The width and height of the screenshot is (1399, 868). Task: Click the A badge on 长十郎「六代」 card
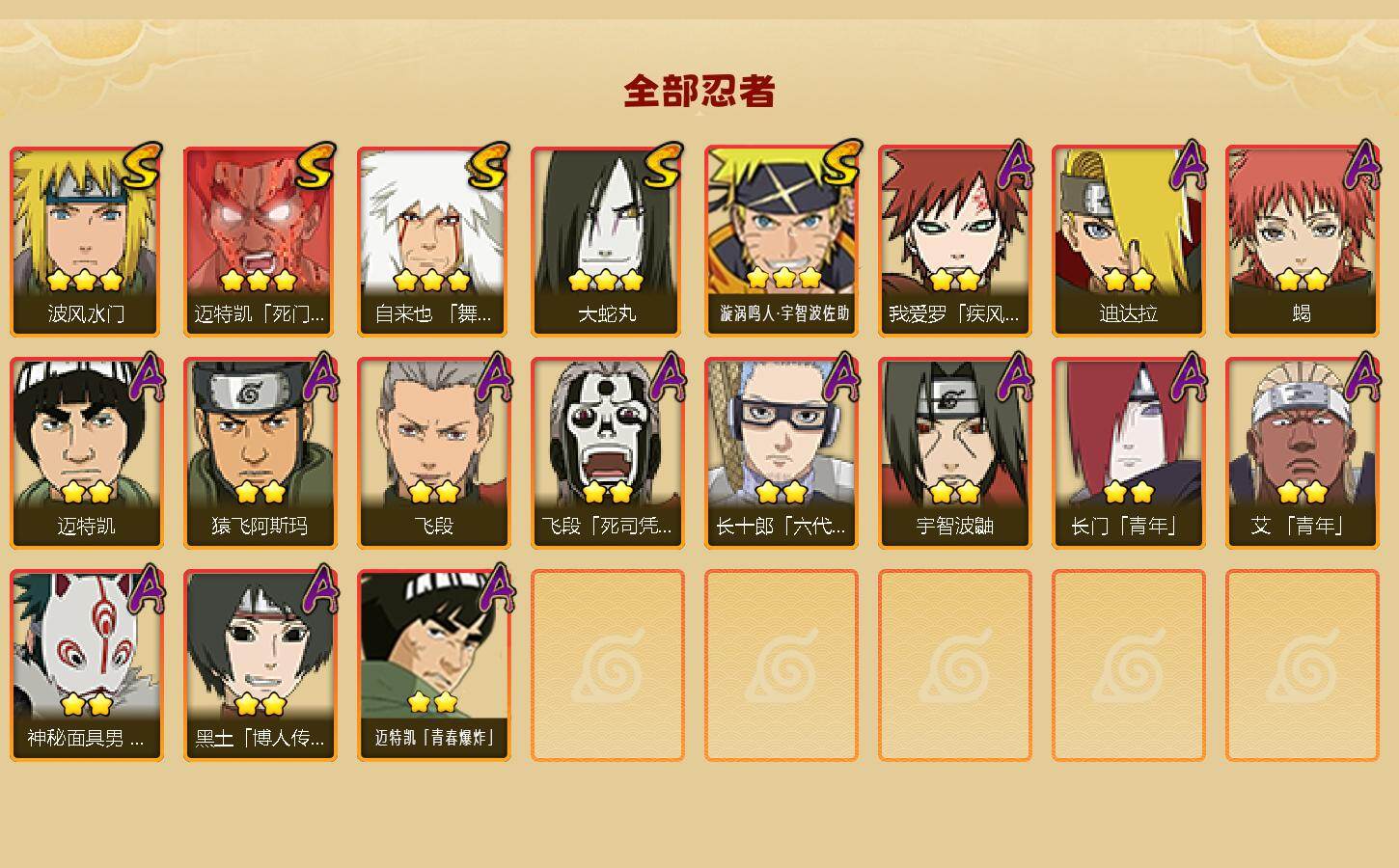840,377
